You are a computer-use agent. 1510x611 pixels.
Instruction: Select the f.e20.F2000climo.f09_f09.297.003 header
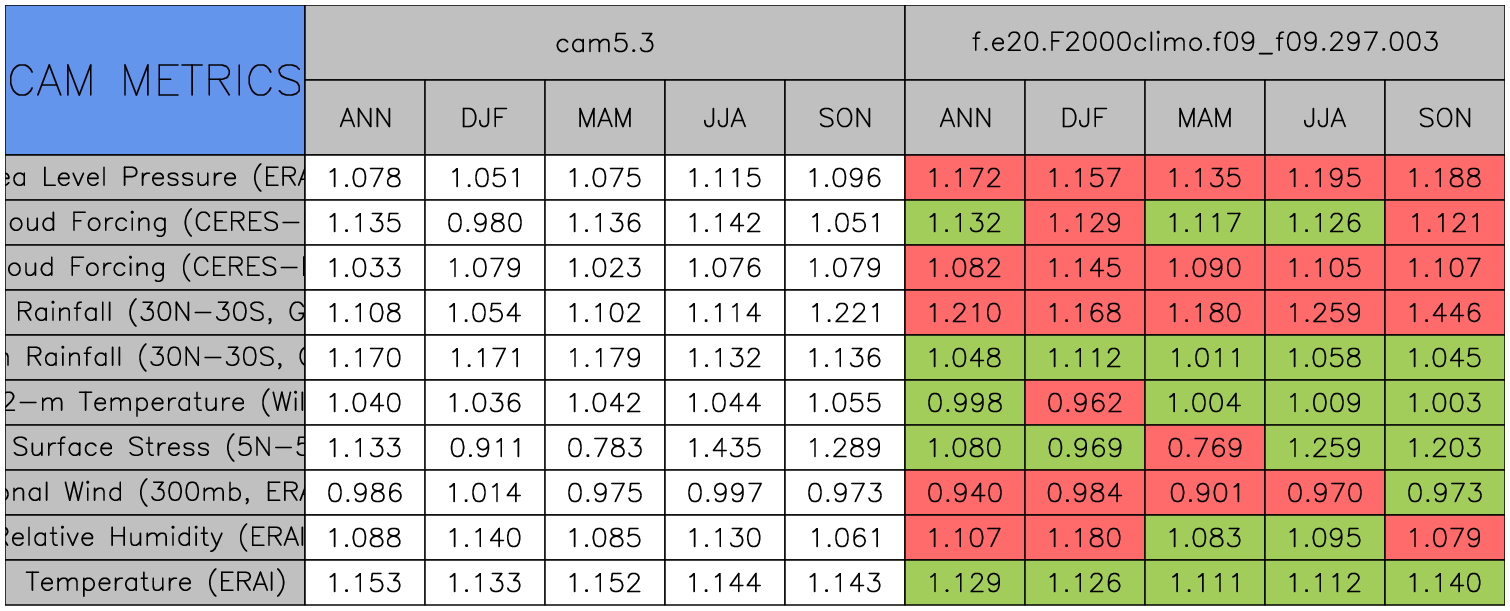(x=1204, y=42)
